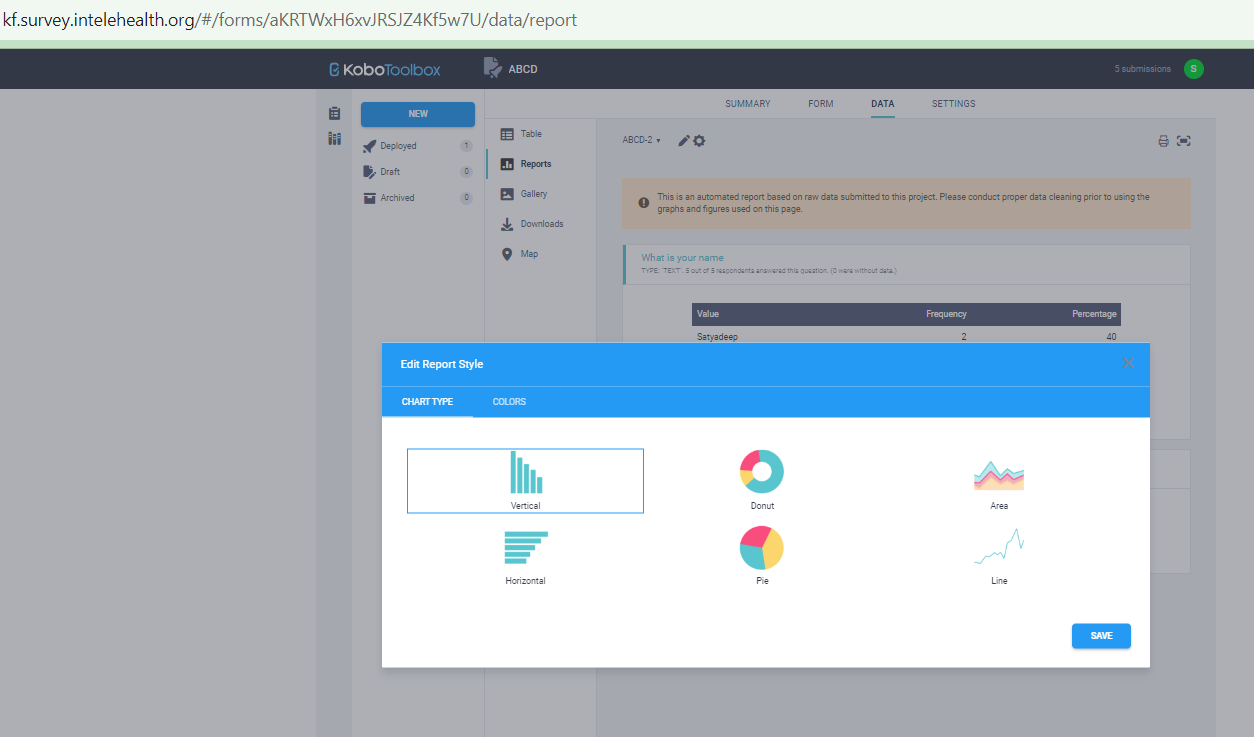This screenshot has height=737, width=1254.
Task: Open the Chart Type tab
Action: click(x=427, y=402)
